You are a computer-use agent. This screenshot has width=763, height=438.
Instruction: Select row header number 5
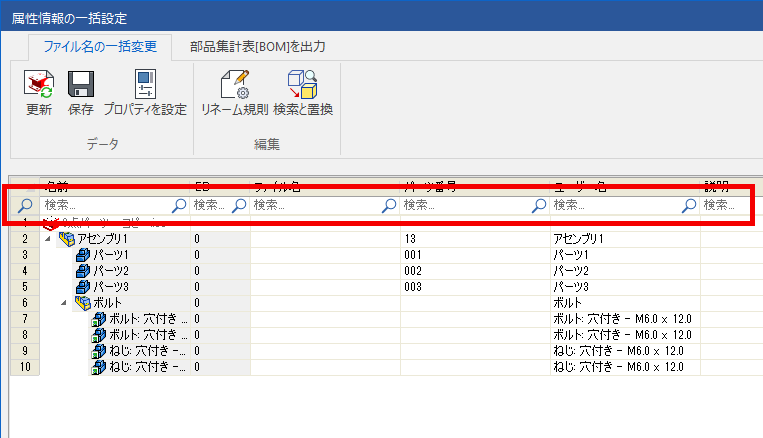click(25, 287)
